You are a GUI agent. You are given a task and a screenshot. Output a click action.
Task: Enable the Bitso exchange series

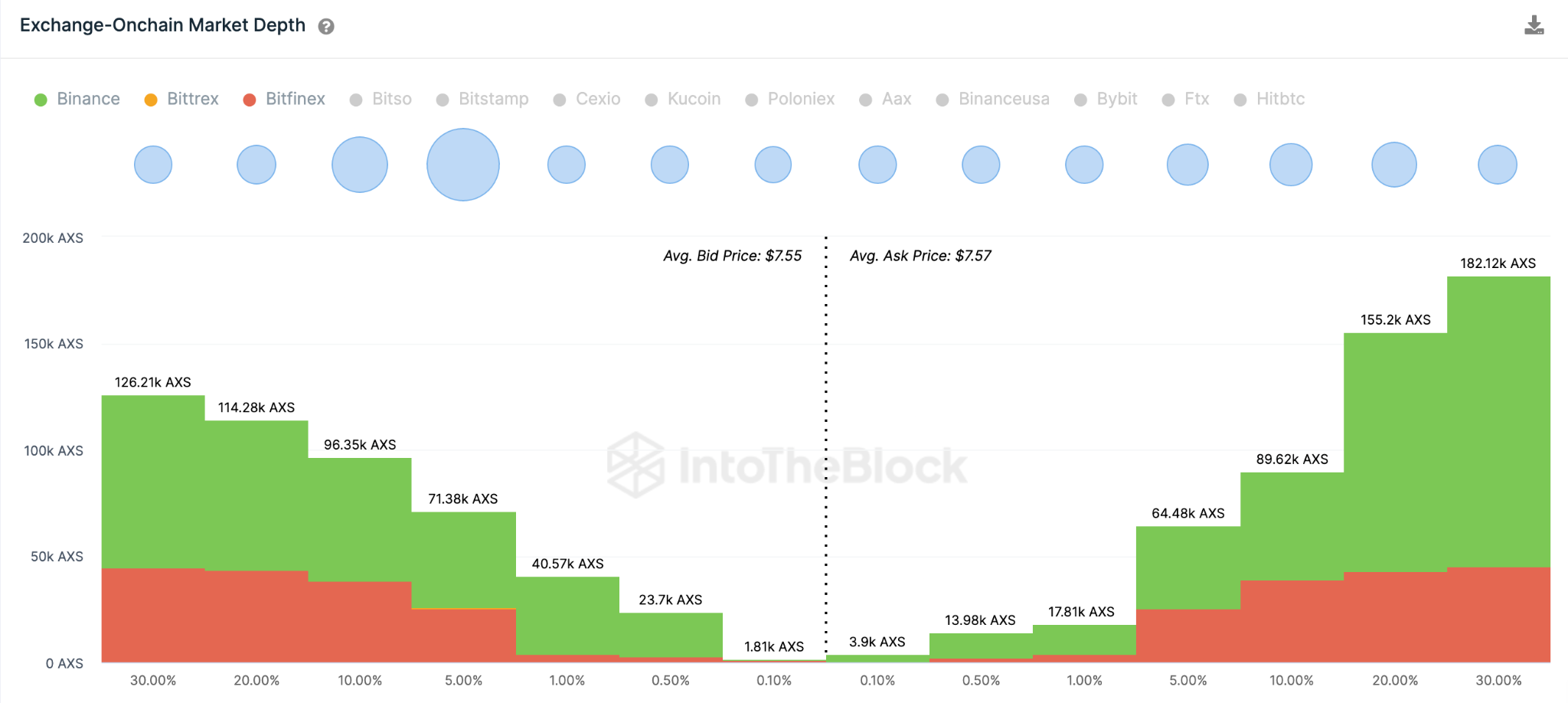tap(381, 100)
